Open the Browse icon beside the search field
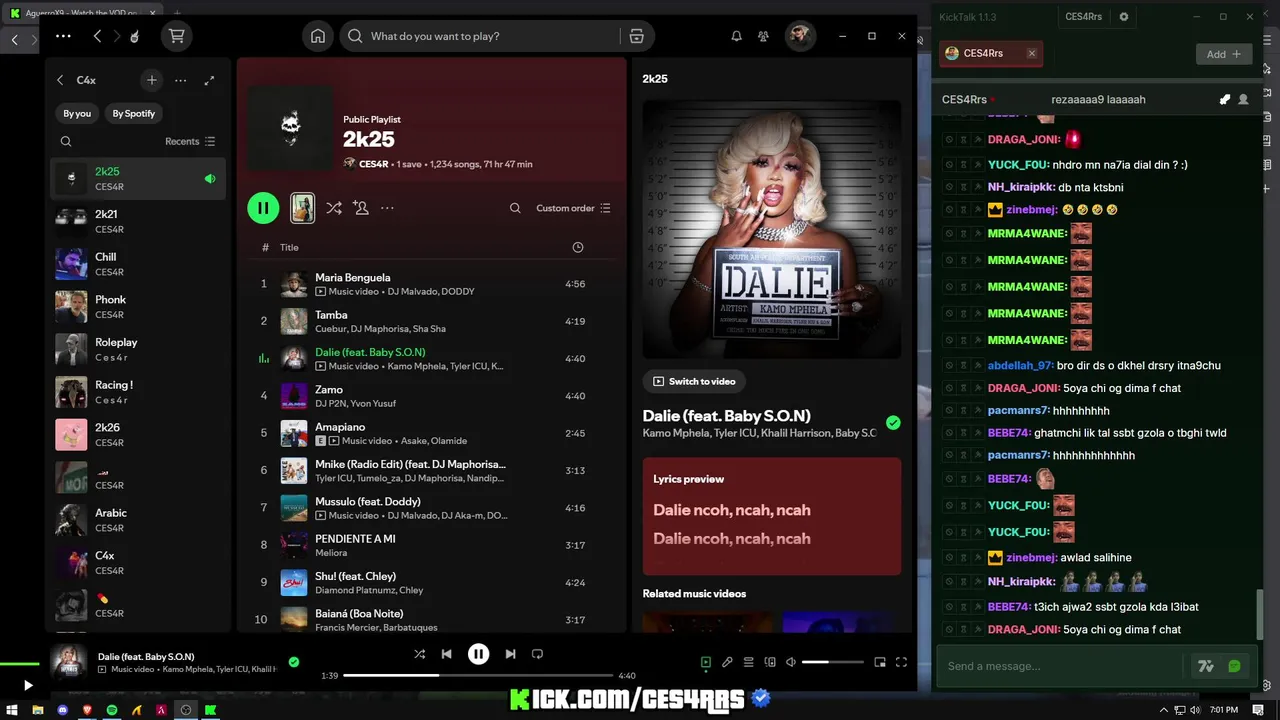 pyautogui.click(x=636, y=36)
